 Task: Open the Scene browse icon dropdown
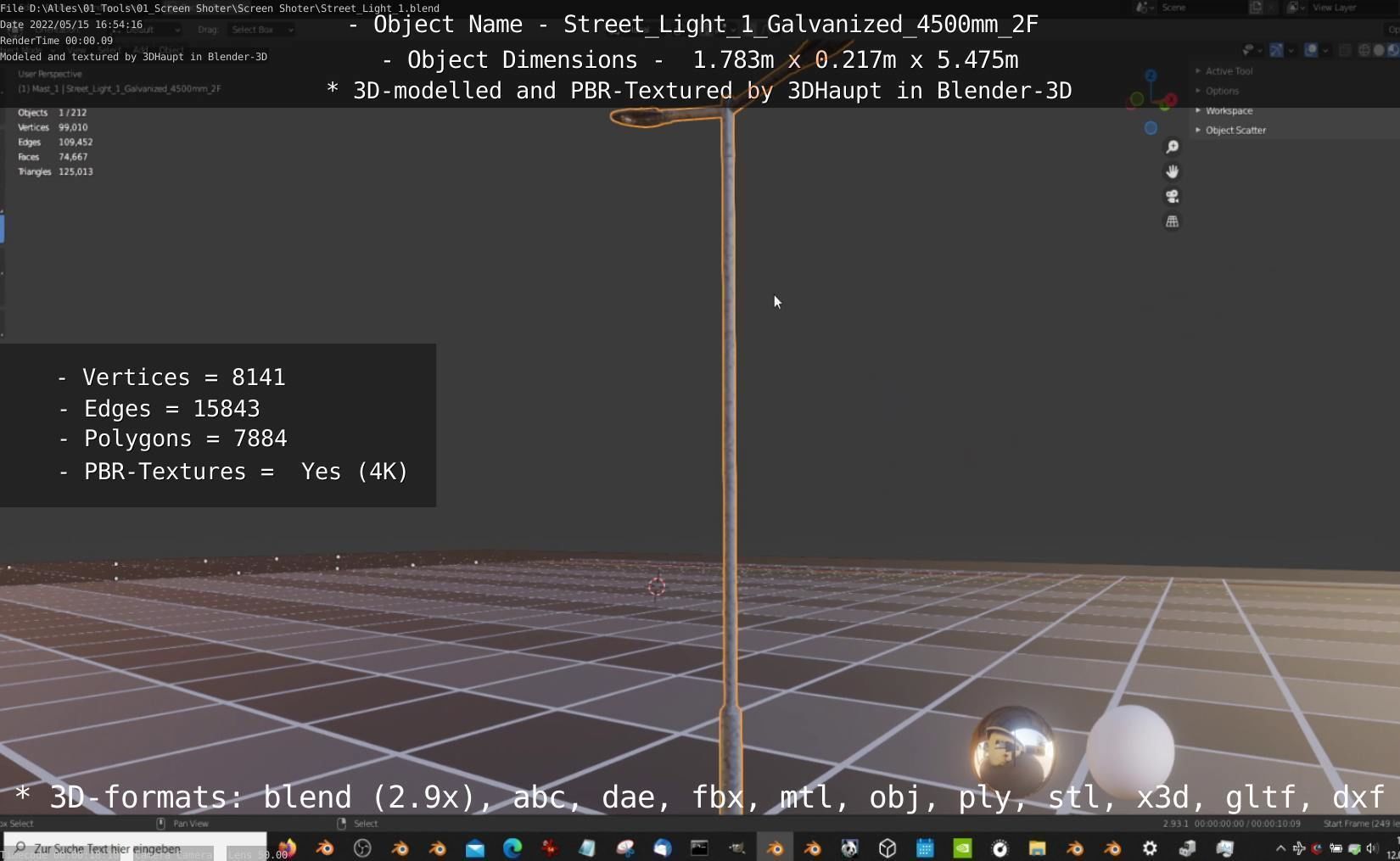point(1145,8)
